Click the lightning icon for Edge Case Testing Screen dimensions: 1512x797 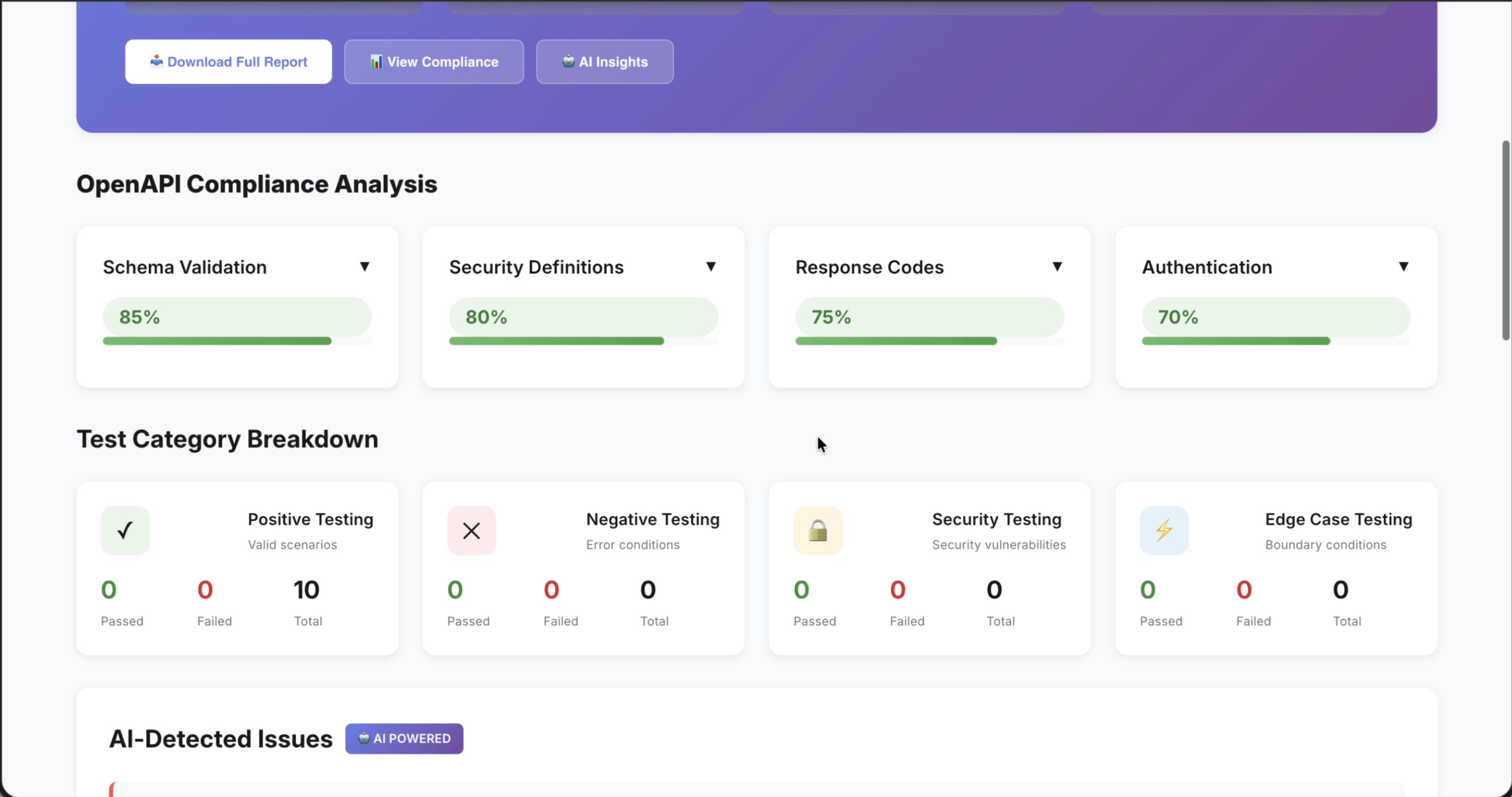coord(1164,530)
